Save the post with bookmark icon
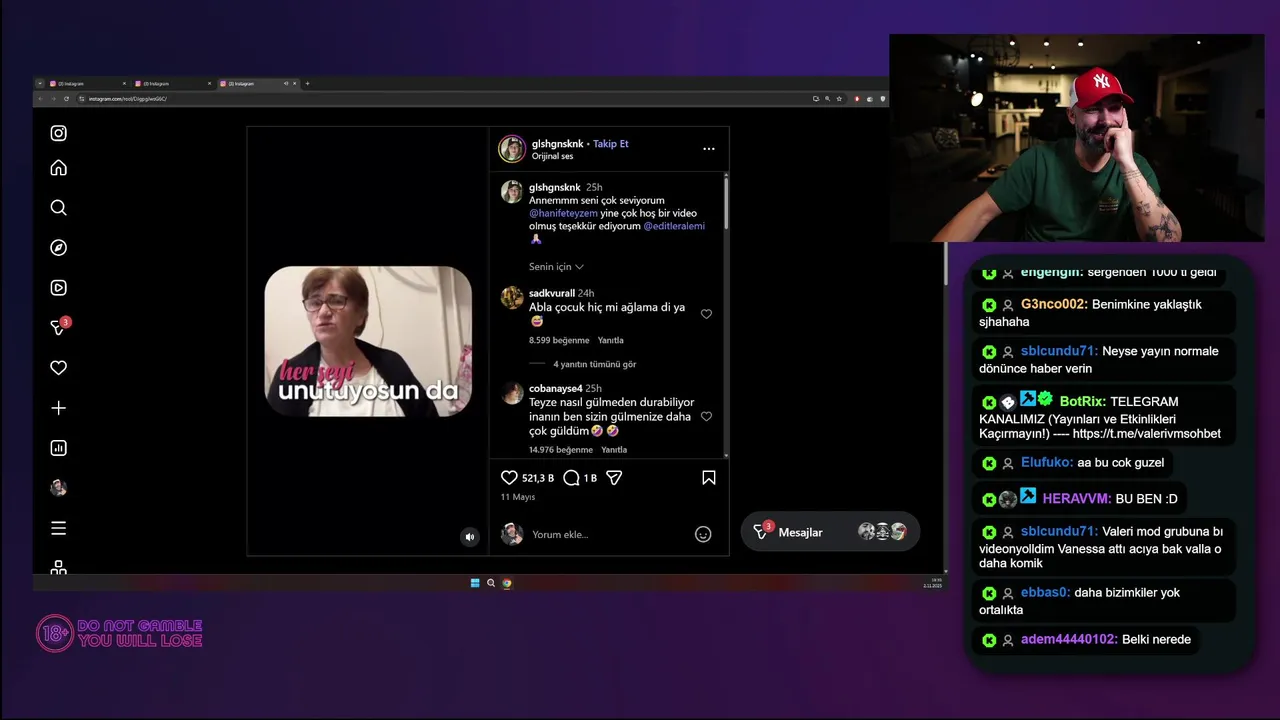The height and width of the screenshot is (720, 1280). coord(709,478)
